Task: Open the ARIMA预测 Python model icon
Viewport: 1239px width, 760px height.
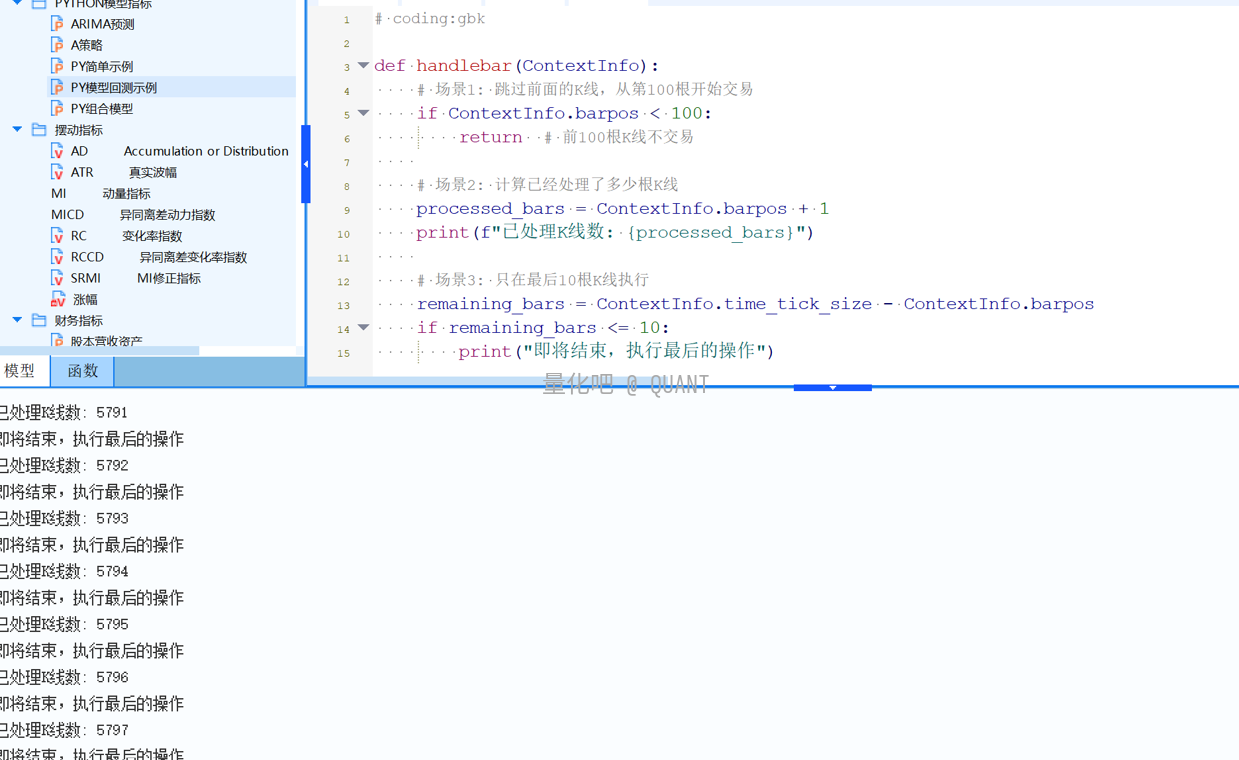Action: [58, 24]
